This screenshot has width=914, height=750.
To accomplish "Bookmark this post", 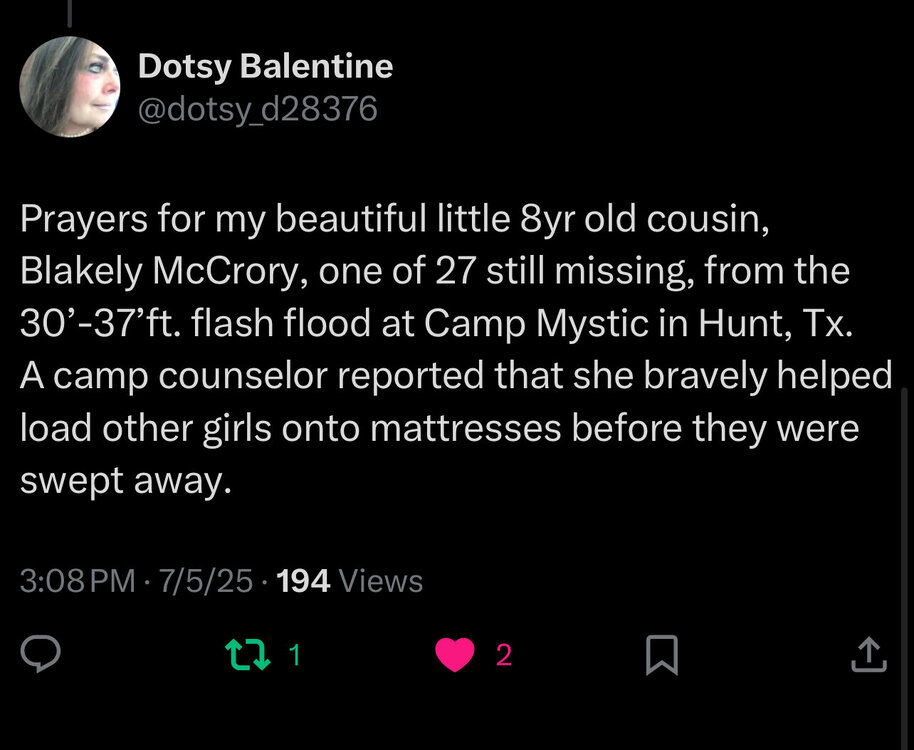I will click(x=662, y=655).
